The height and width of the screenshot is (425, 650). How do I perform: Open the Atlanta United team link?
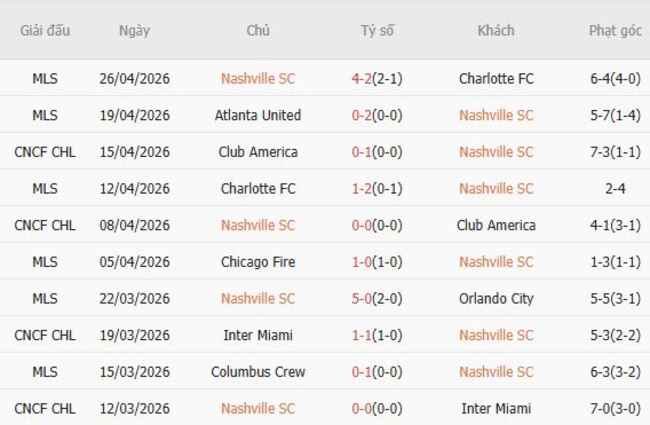click(258, 115)
